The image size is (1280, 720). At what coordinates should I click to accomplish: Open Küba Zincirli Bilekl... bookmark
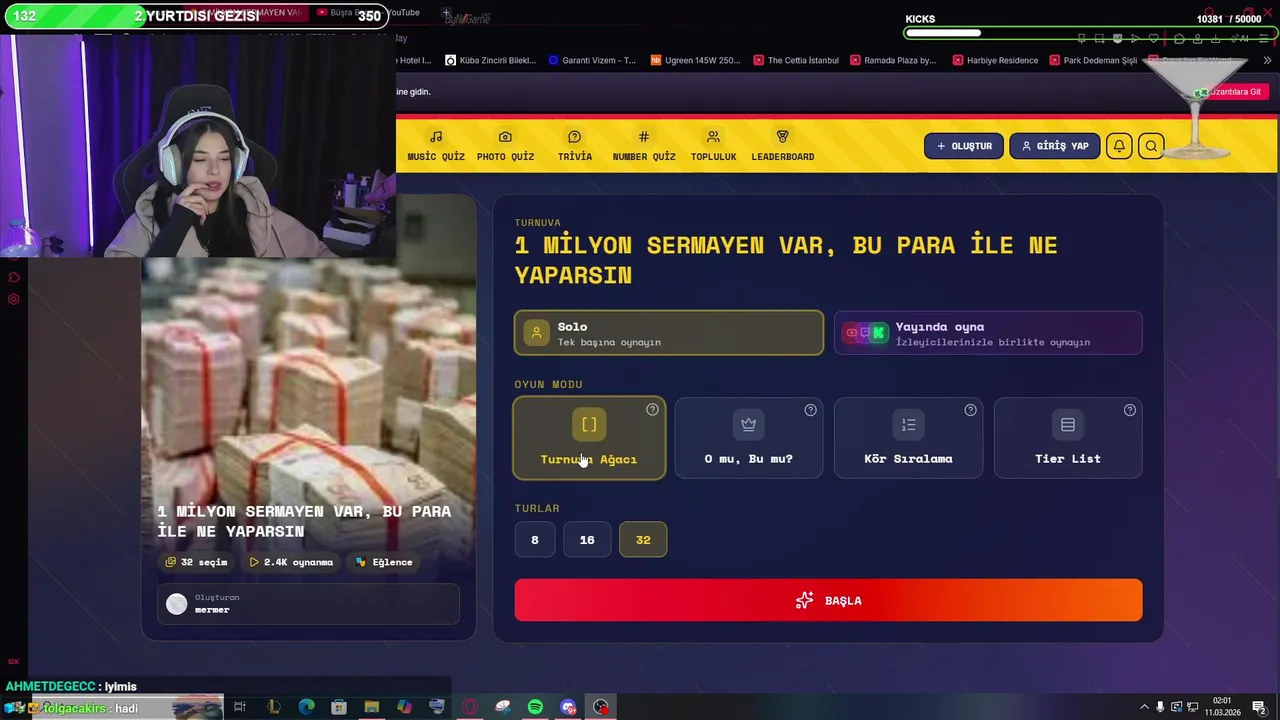click(491, 60)
